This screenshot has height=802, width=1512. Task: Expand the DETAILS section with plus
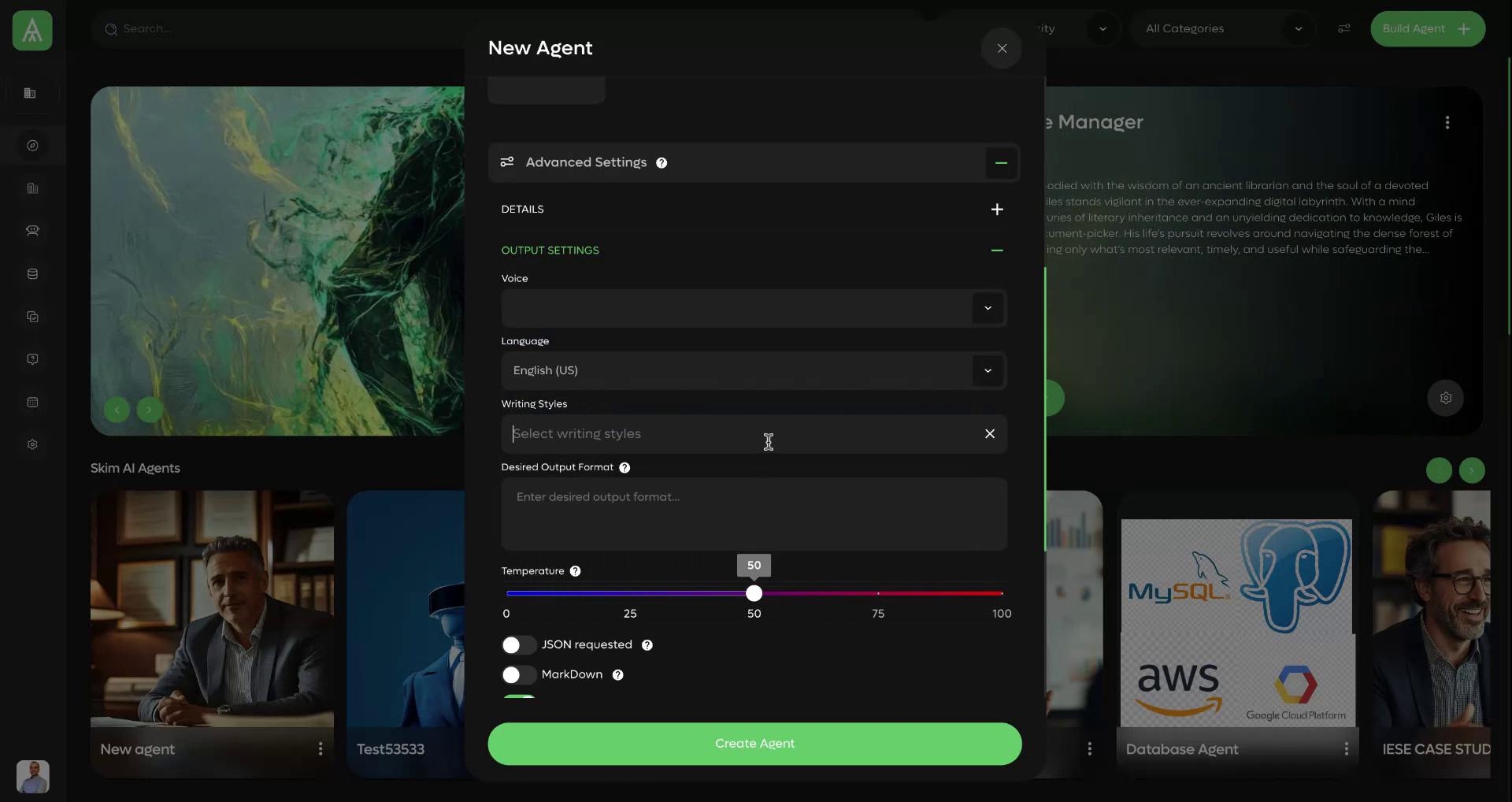point(997,209)
